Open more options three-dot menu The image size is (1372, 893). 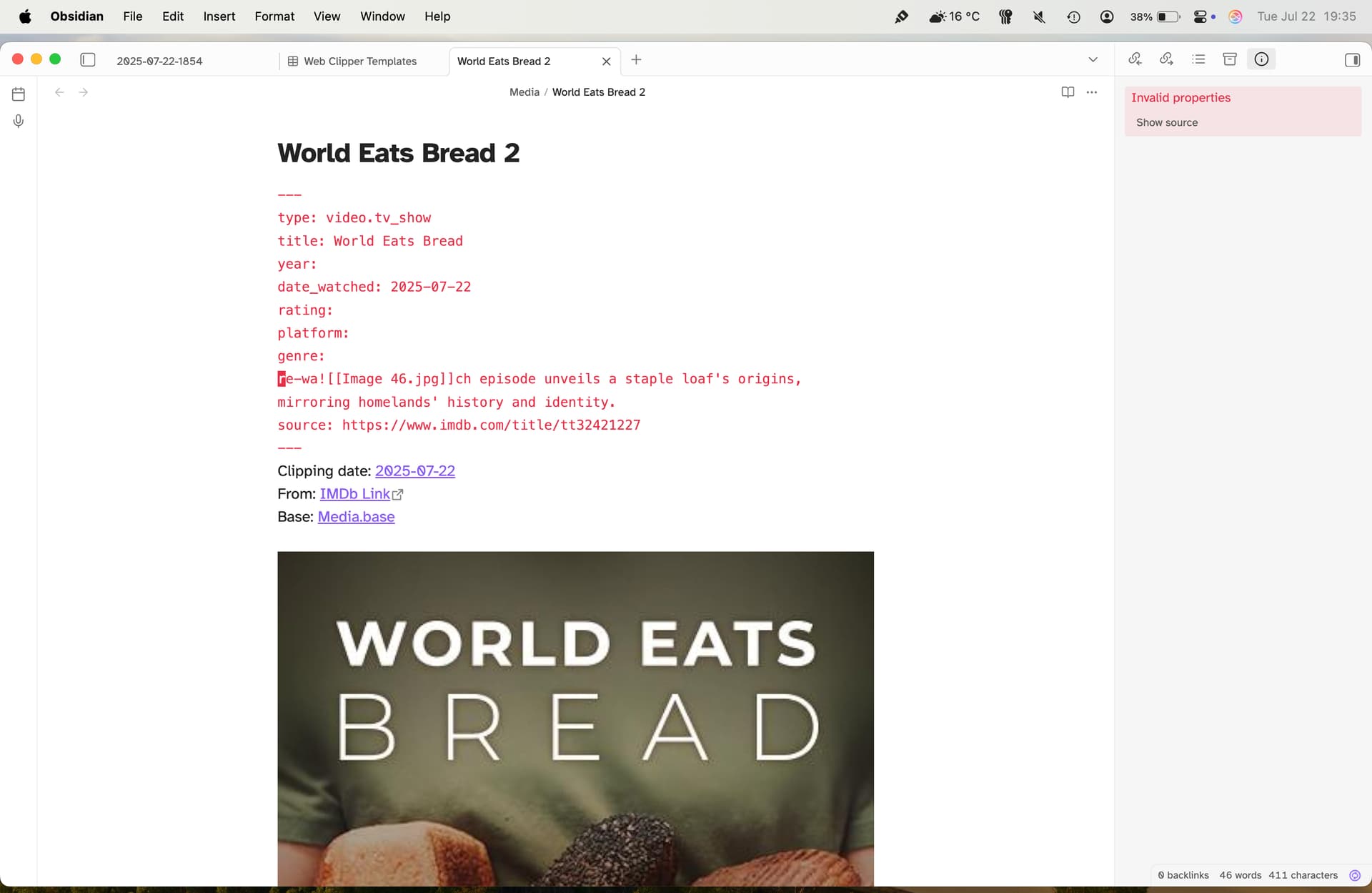(x=1091, y=92)
